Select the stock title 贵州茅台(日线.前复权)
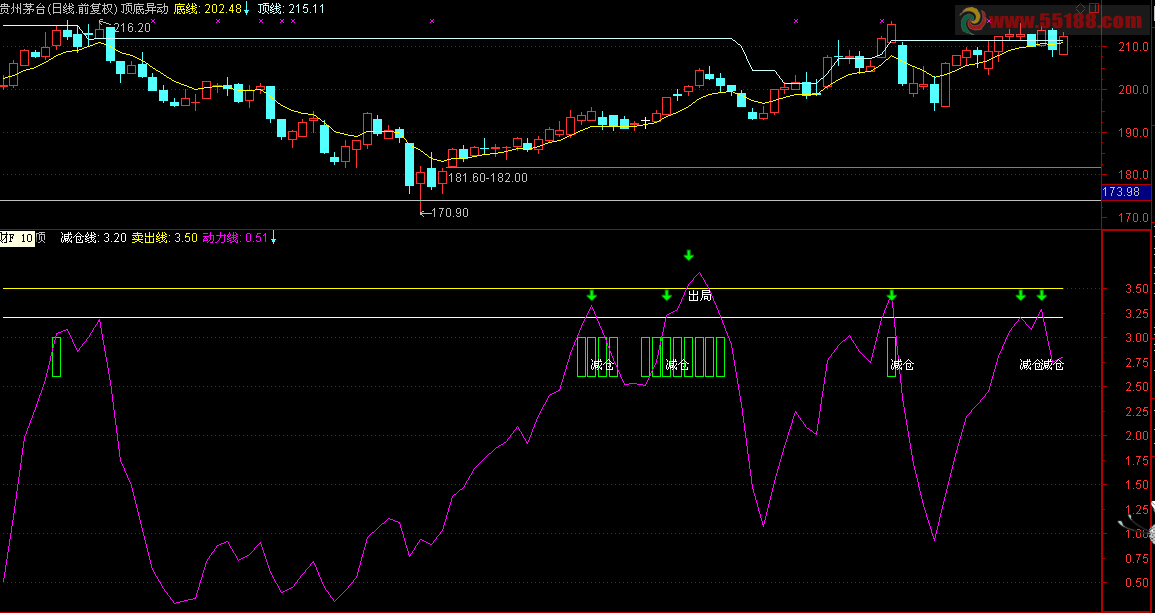Image resolution: width=1155 pixels, height=613 pixels. click(59, 9)
